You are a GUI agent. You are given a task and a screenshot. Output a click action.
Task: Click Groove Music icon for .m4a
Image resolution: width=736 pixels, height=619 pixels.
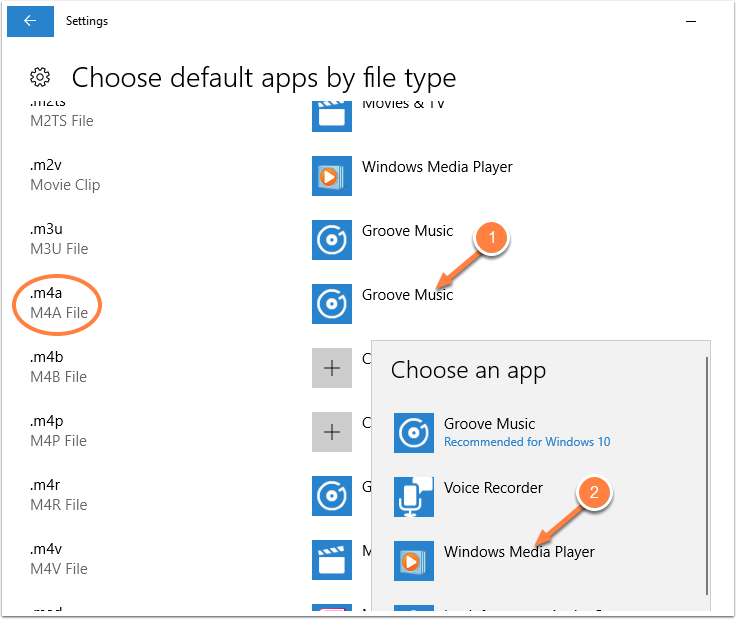pyautogui.click(x=332, y=304)
